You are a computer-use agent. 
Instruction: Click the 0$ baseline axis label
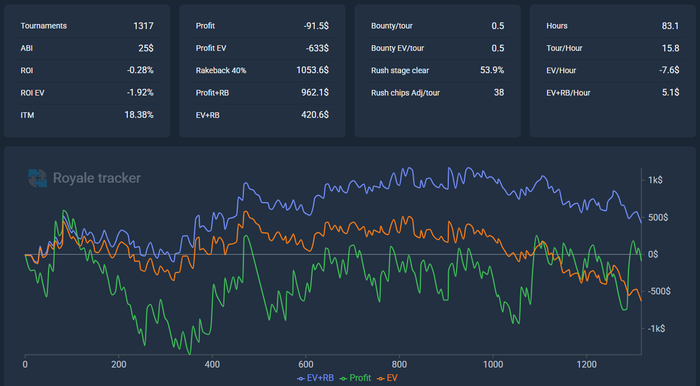pos(653,254)
